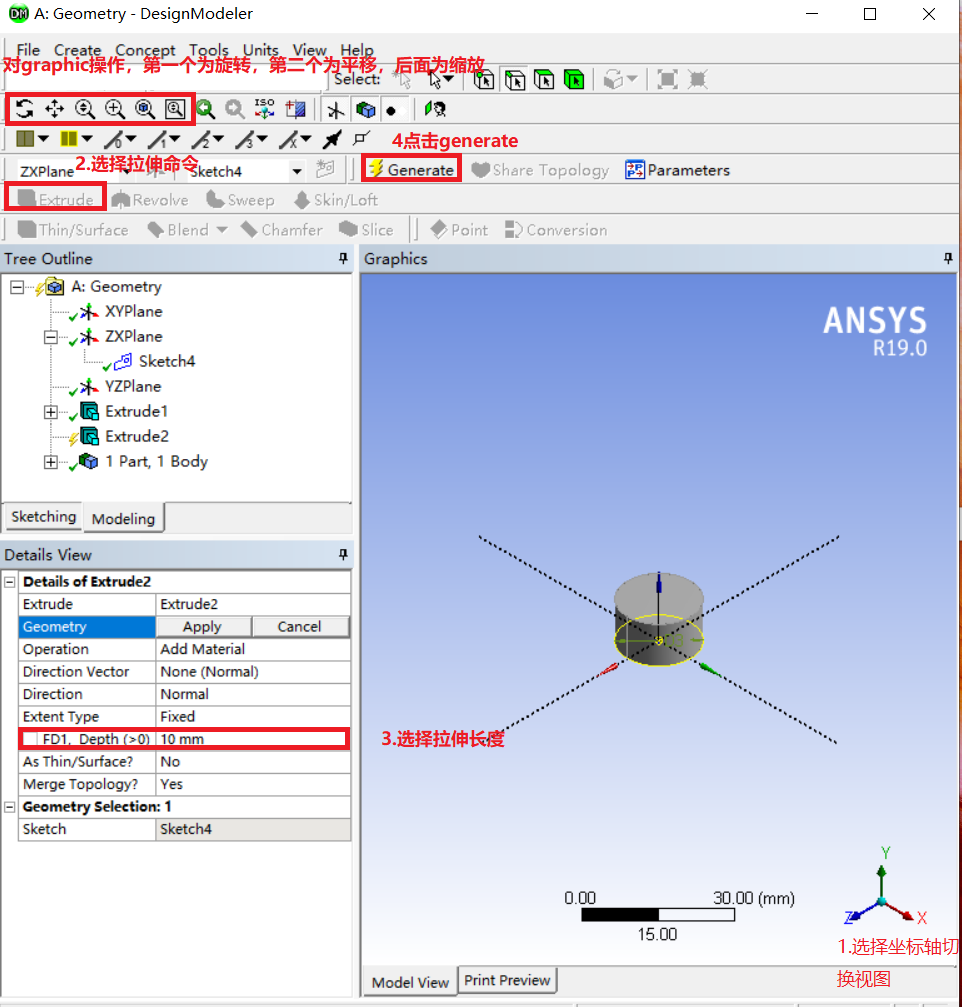The image size is (962, 1007).
Task: Click the Revolve tool
Action: coord(150,200)
